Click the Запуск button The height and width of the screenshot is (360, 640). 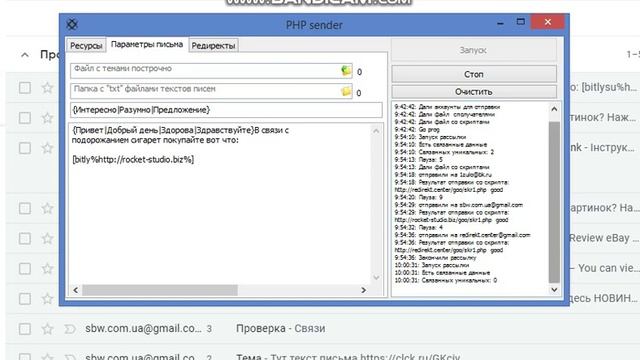click(473, 50)
